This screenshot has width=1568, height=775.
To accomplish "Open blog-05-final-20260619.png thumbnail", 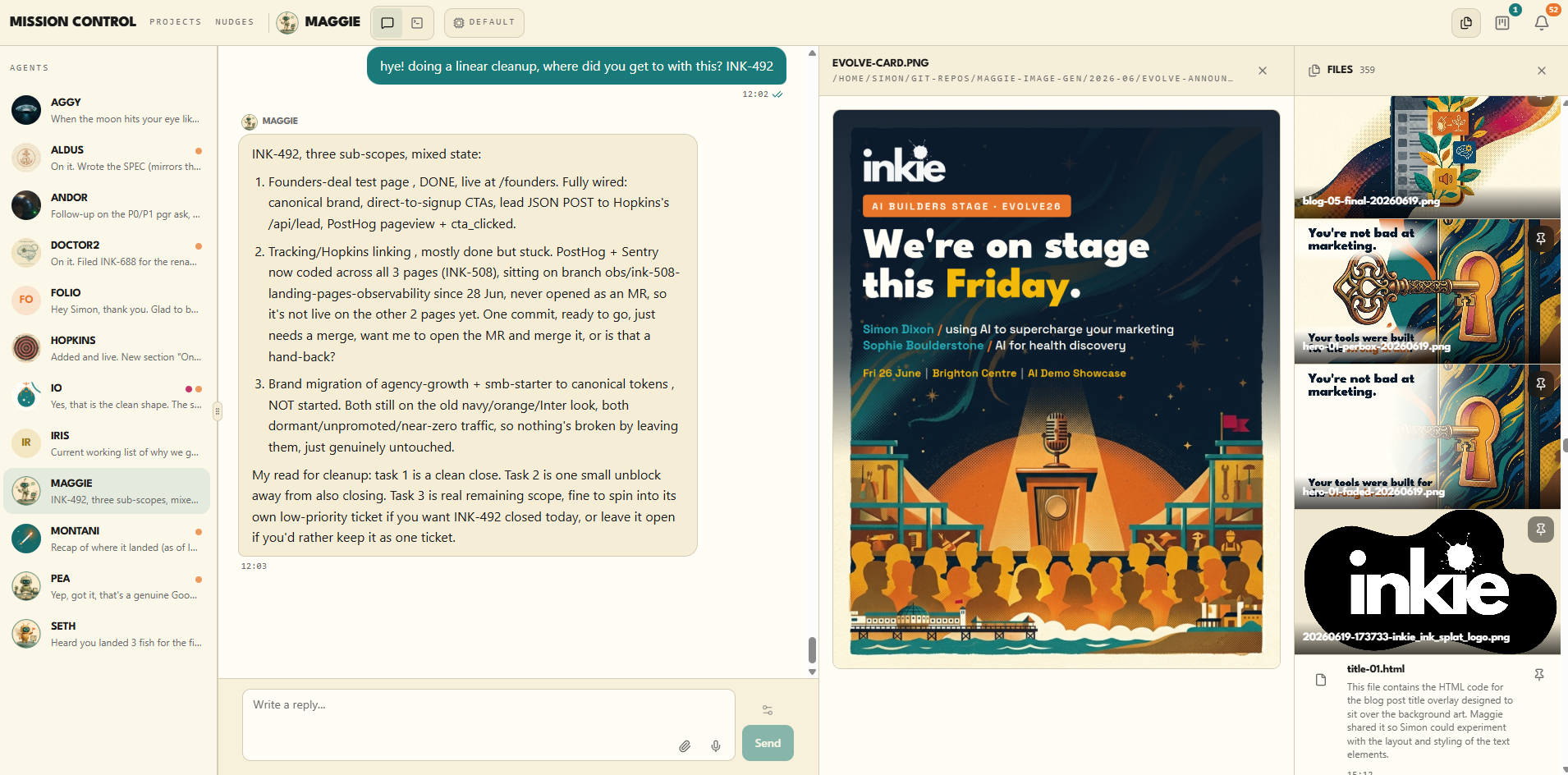I will coord(1428,156).
